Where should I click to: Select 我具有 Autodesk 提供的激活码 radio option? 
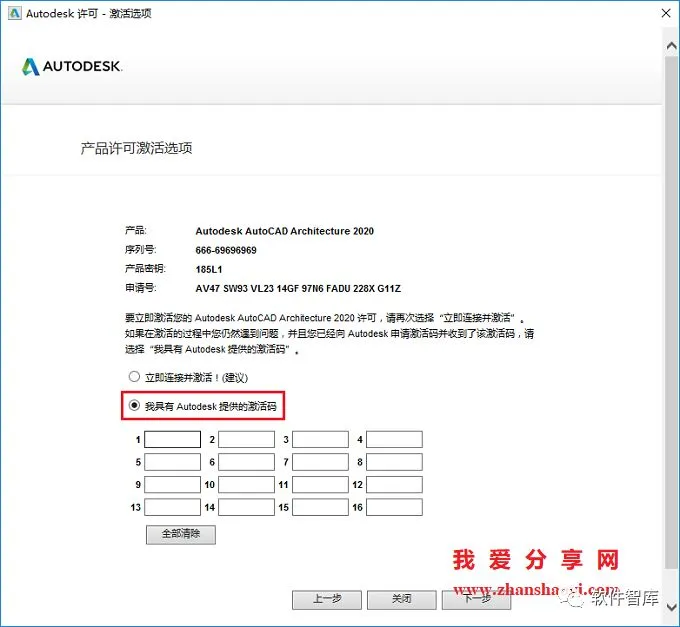tap(134, 405)
